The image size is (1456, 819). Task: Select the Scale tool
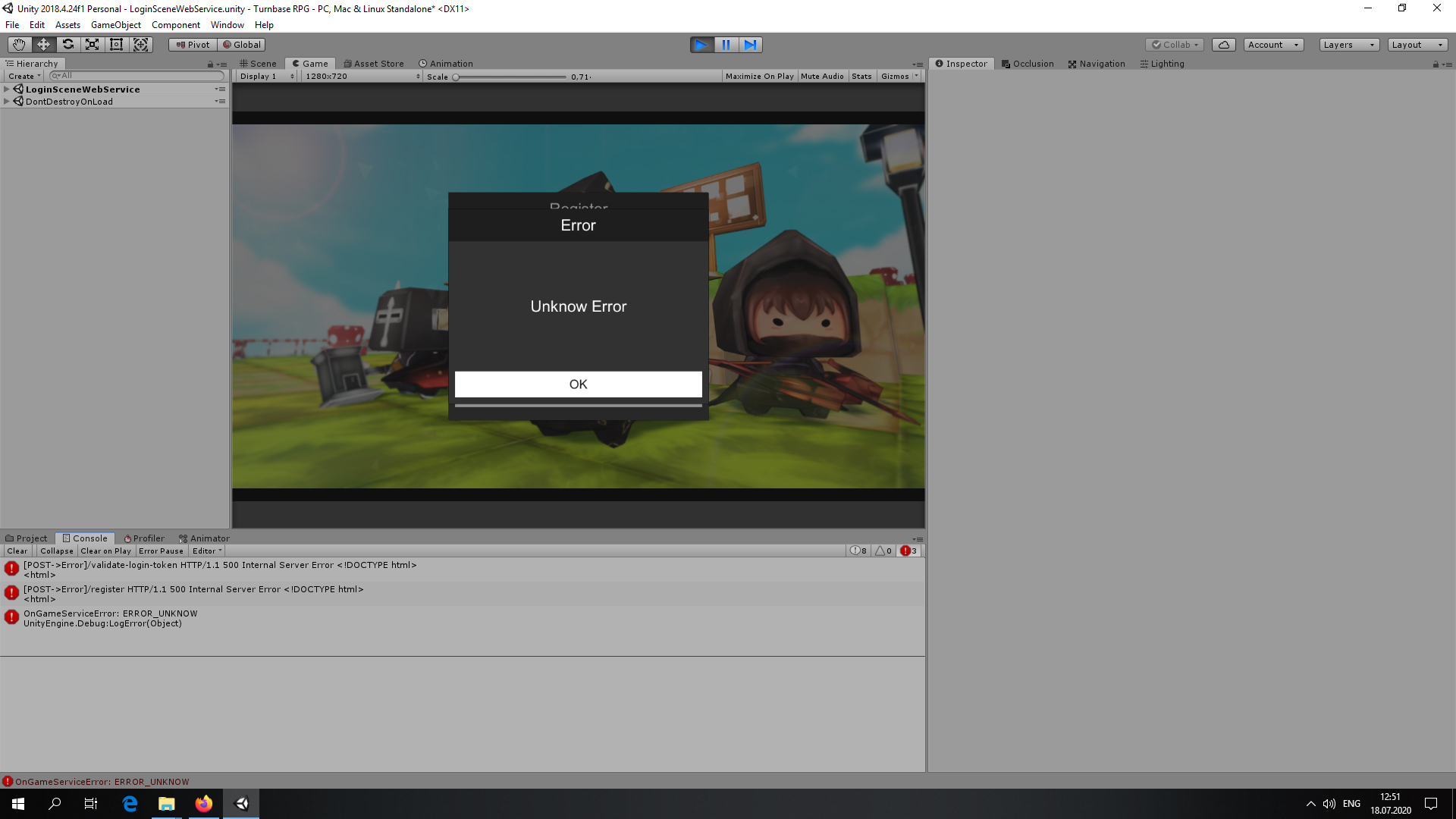pos(92,44)
